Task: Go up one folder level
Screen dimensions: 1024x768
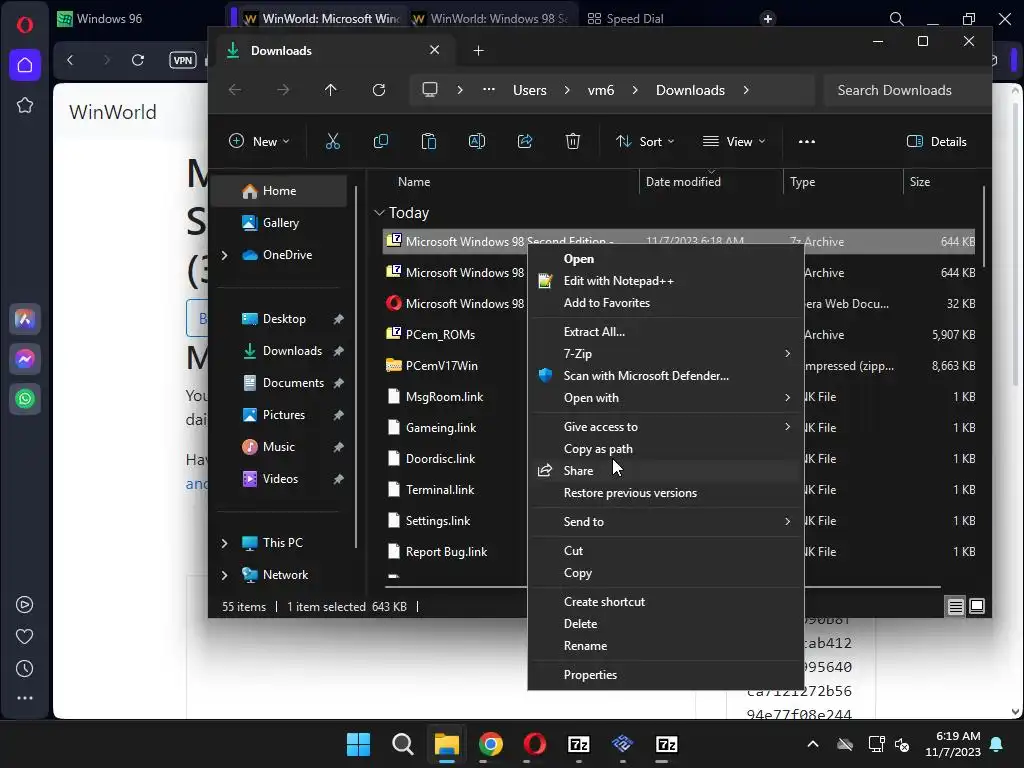Action: (x=330, y=90)
